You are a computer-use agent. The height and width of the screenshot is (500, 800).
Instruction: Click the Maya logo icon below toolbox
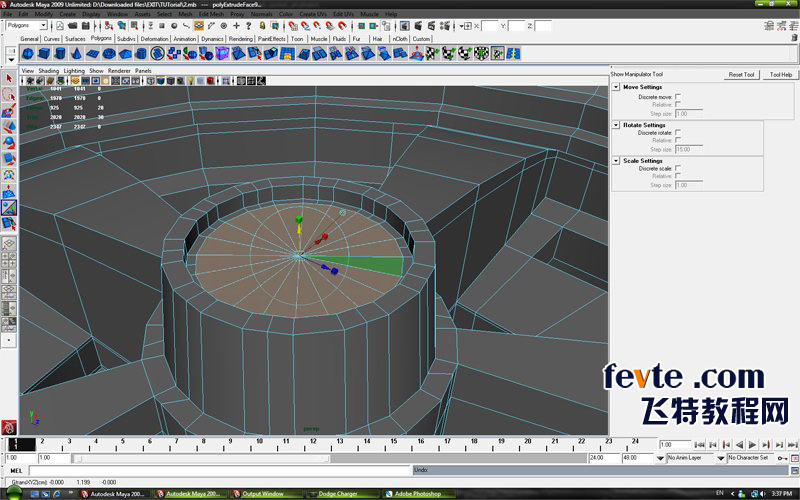click(9, 428)
